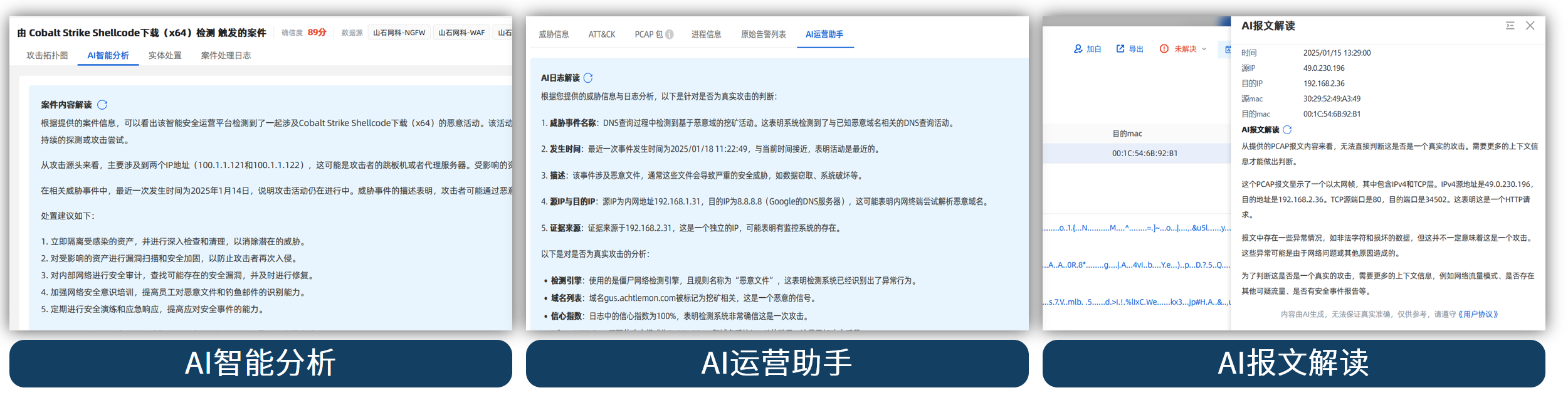Click recommendation 5 定期进行安全演练
Viewport: 1568px width, 400px height.
pos(154,309)
